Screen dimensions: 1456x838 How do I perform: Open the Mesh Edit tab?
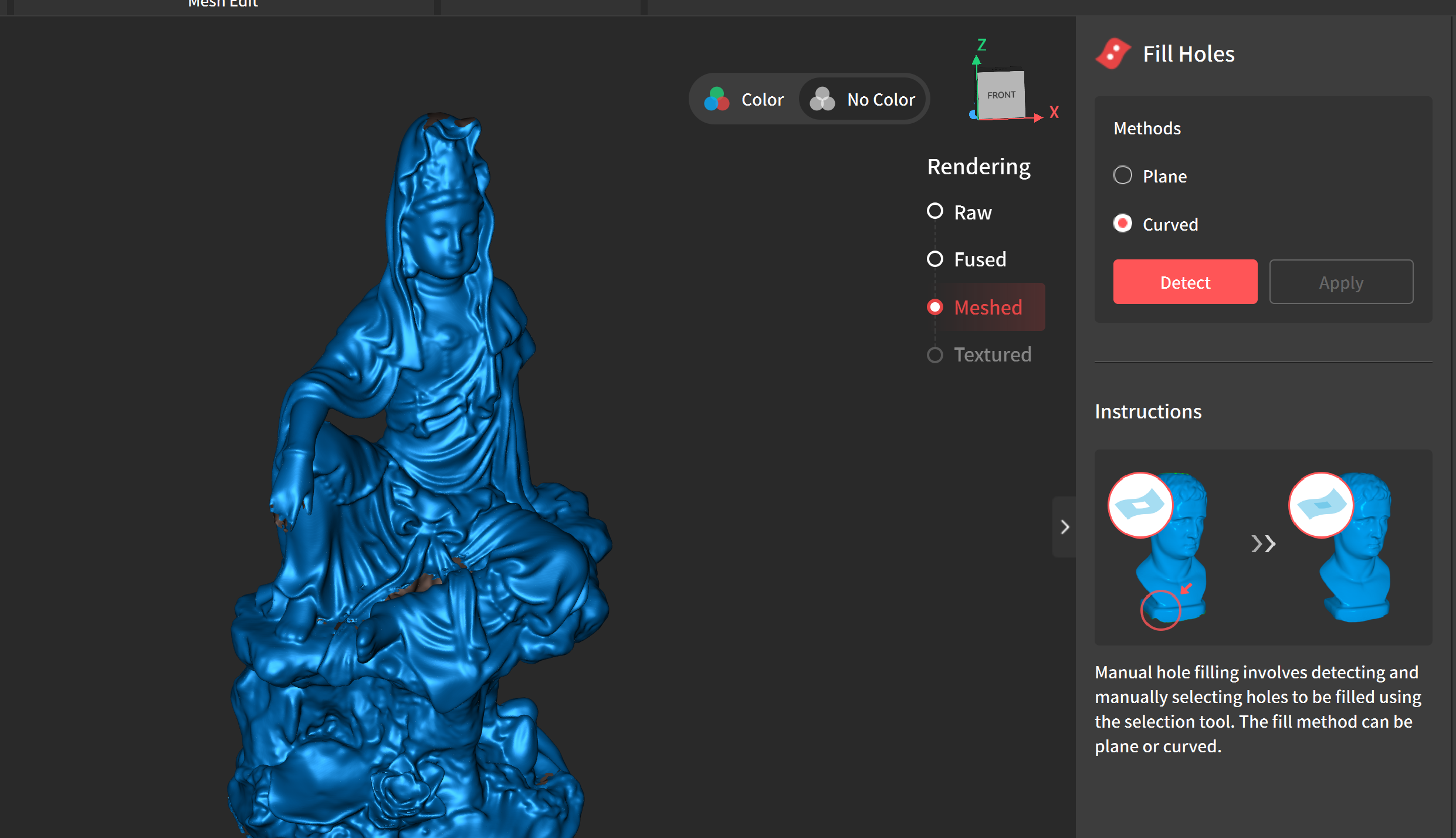pos(223,4)
